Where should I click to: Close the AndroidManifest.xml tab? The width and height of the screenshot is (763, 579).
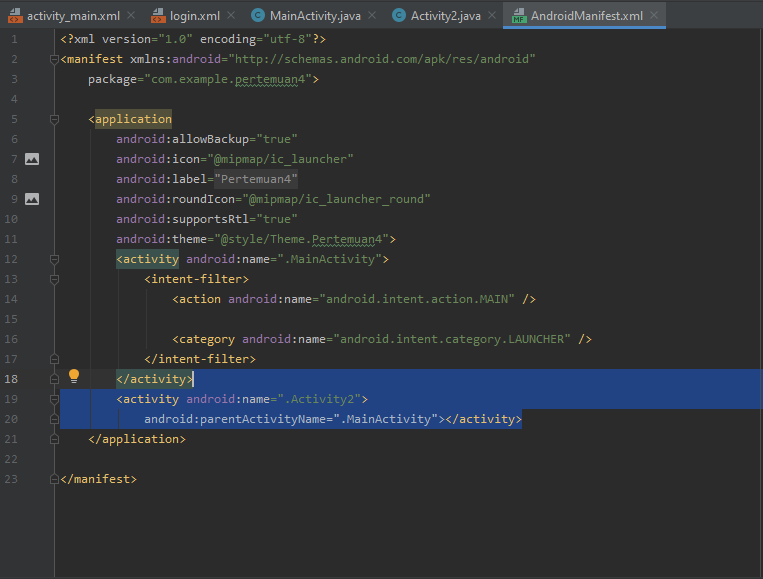(654, 16)
